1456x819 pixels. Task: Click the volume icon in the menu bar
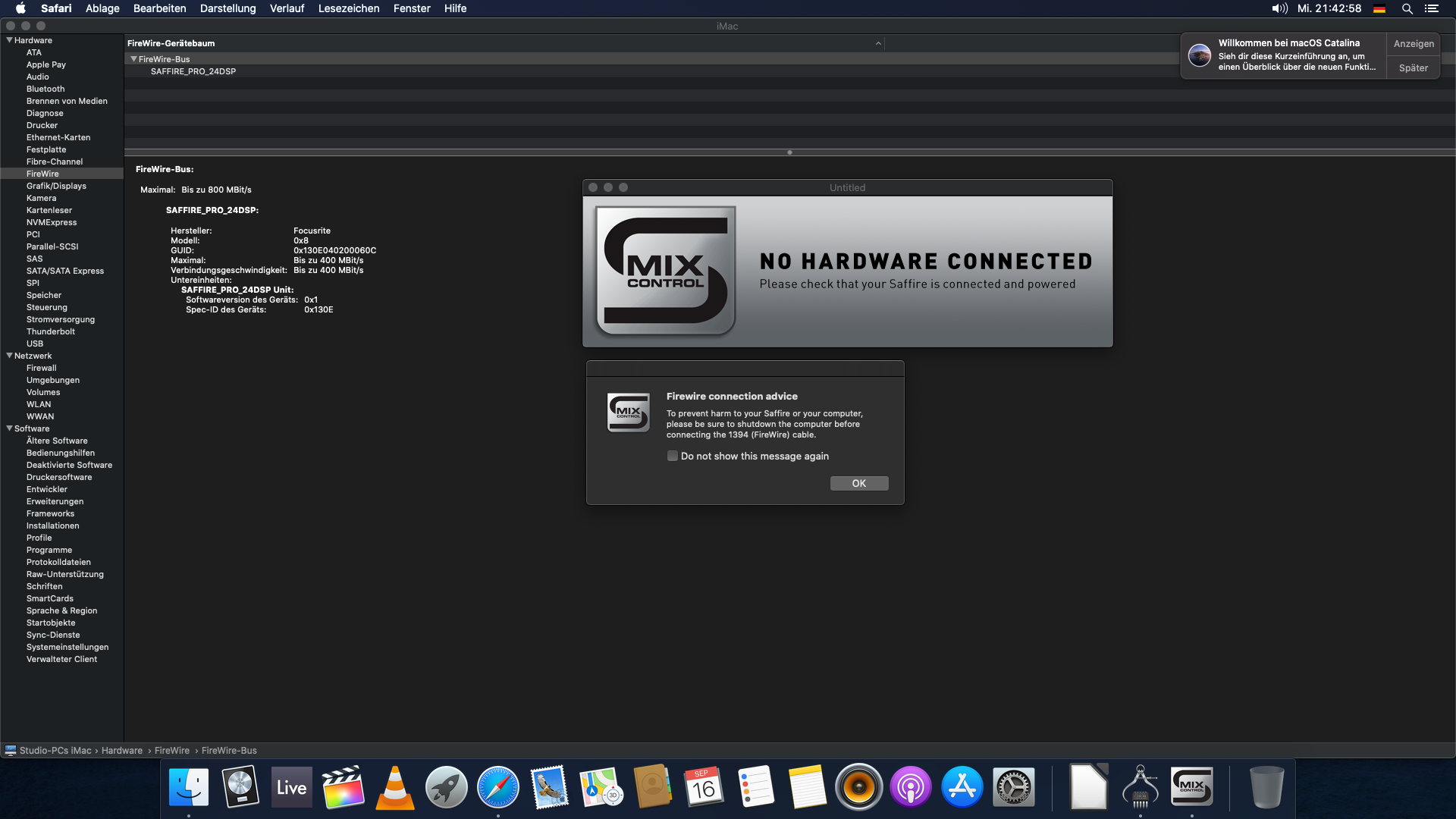pos(1279,8)
